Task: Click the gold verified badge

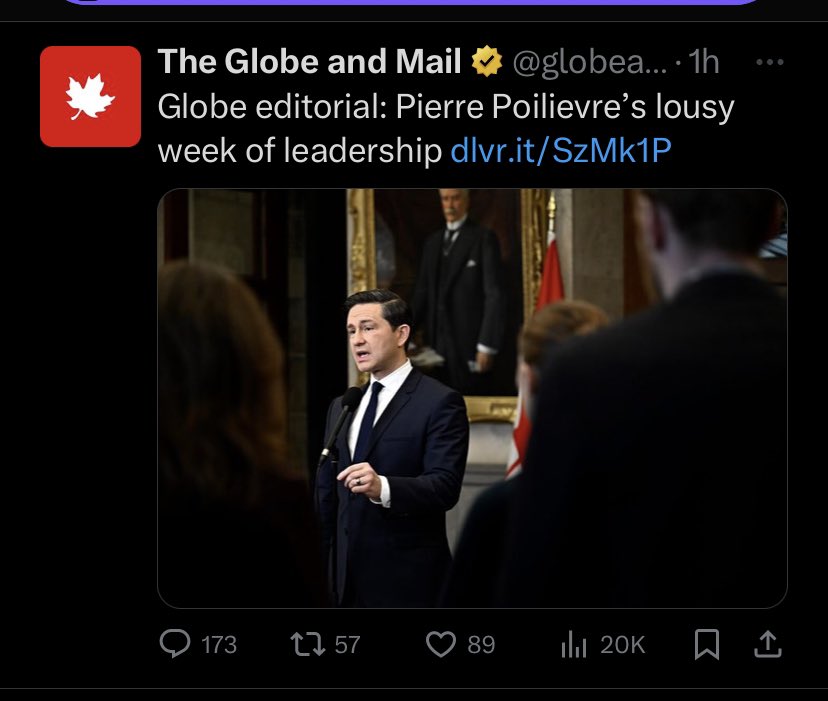Action: point(487,62)
